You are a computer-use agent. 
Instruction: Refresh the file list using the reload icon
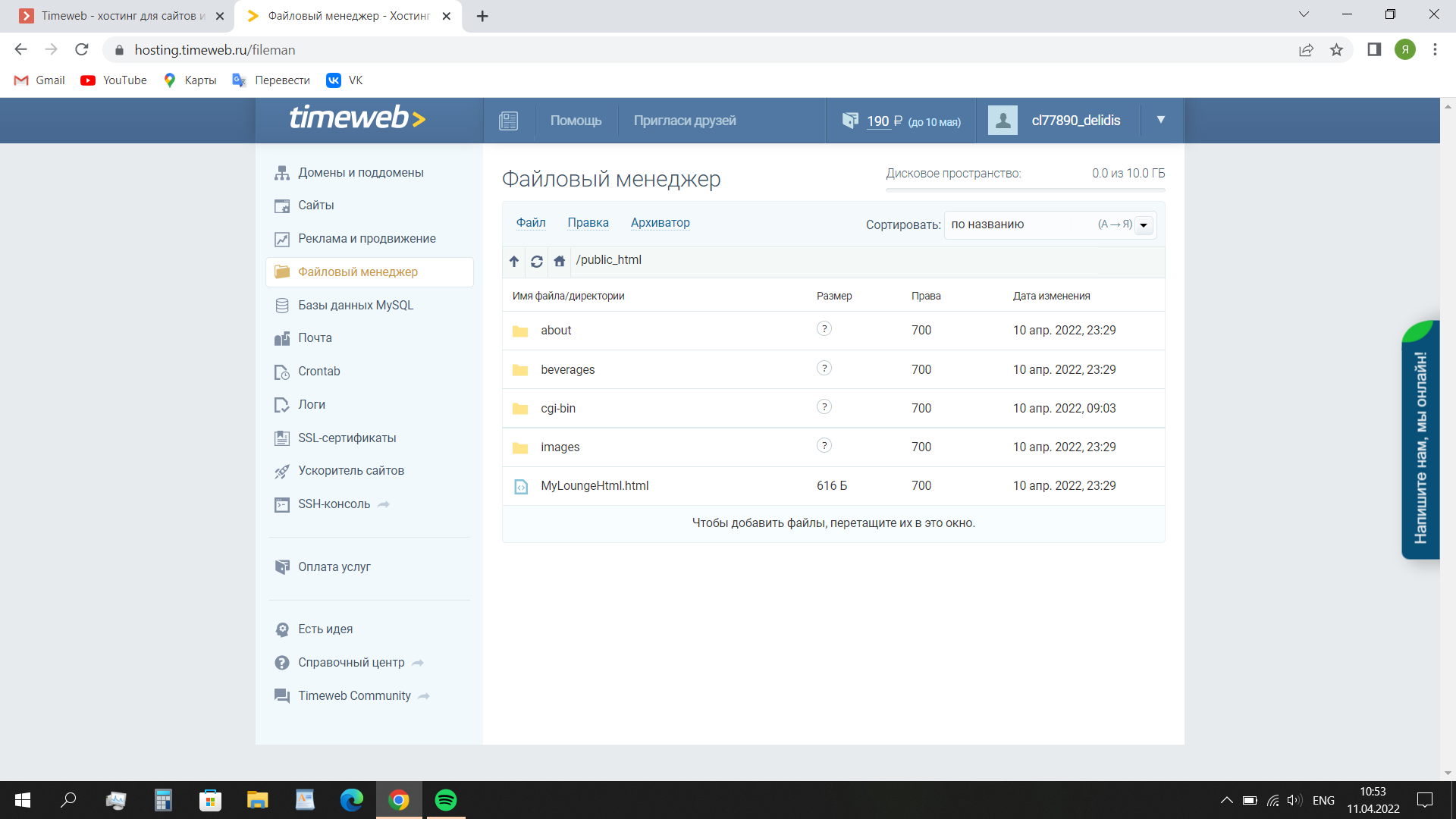coord(537,261)
